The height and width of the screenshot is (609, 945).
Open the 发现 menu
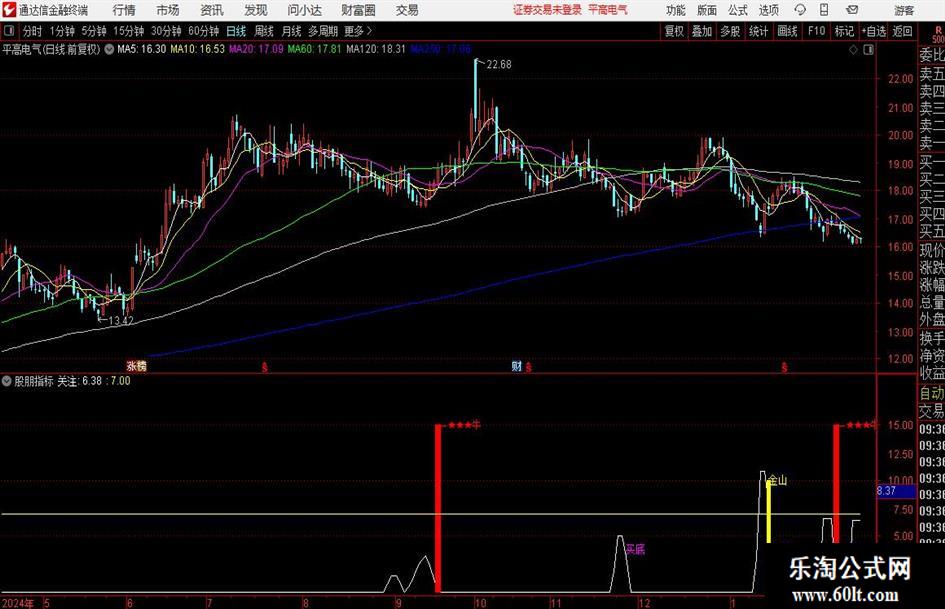click(256, 10)
